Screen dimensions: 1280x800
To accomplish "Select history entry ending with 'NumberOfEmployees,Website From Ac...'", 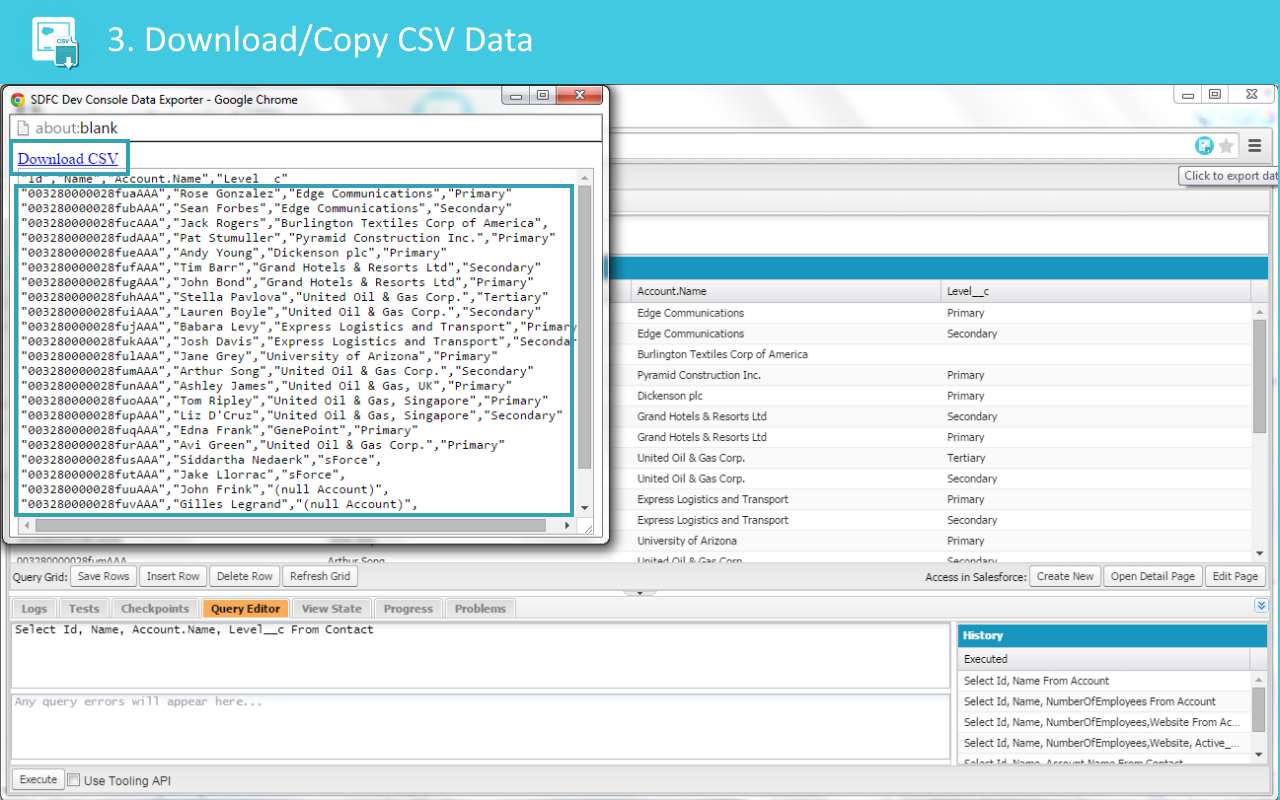I will (1105, 722).
